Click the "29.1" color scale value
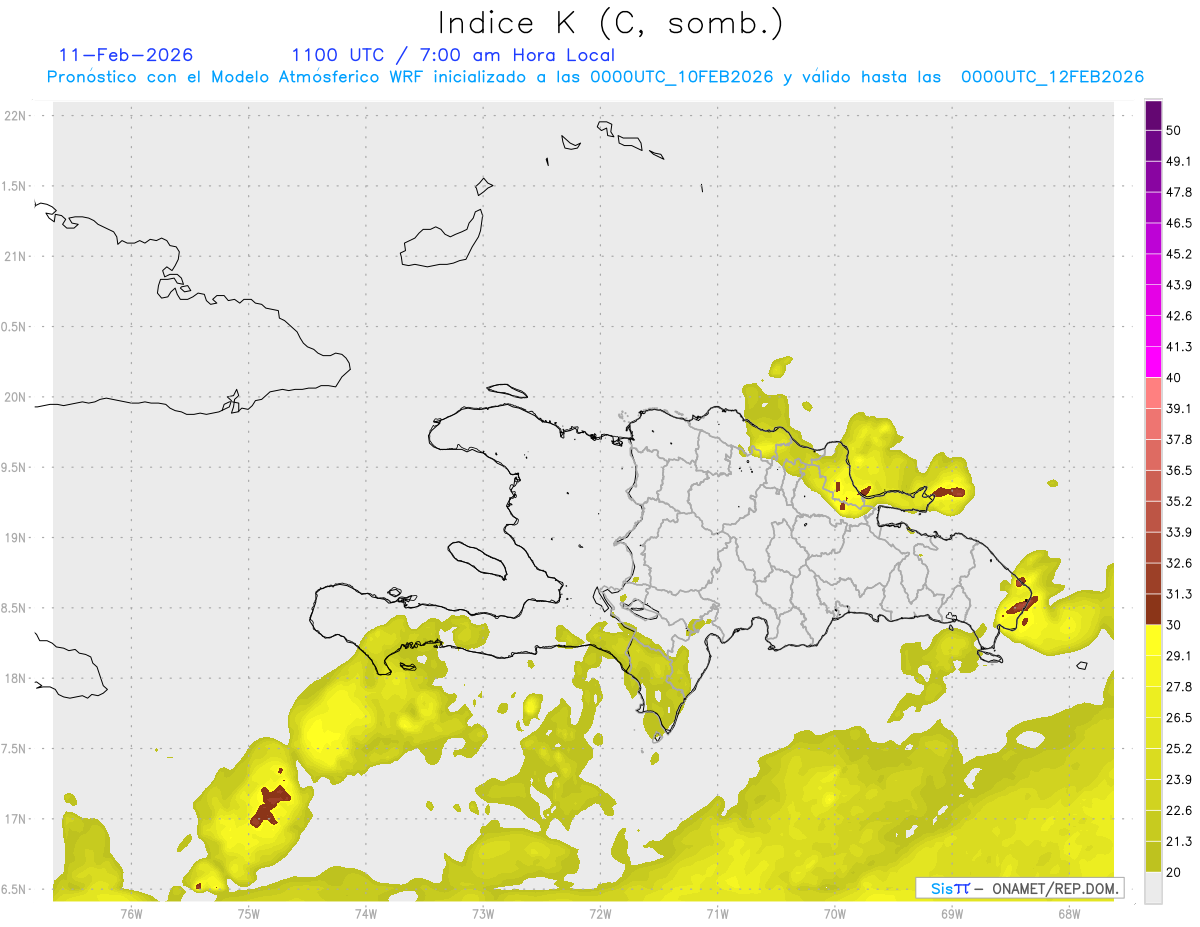 (x=1179, y=656)
